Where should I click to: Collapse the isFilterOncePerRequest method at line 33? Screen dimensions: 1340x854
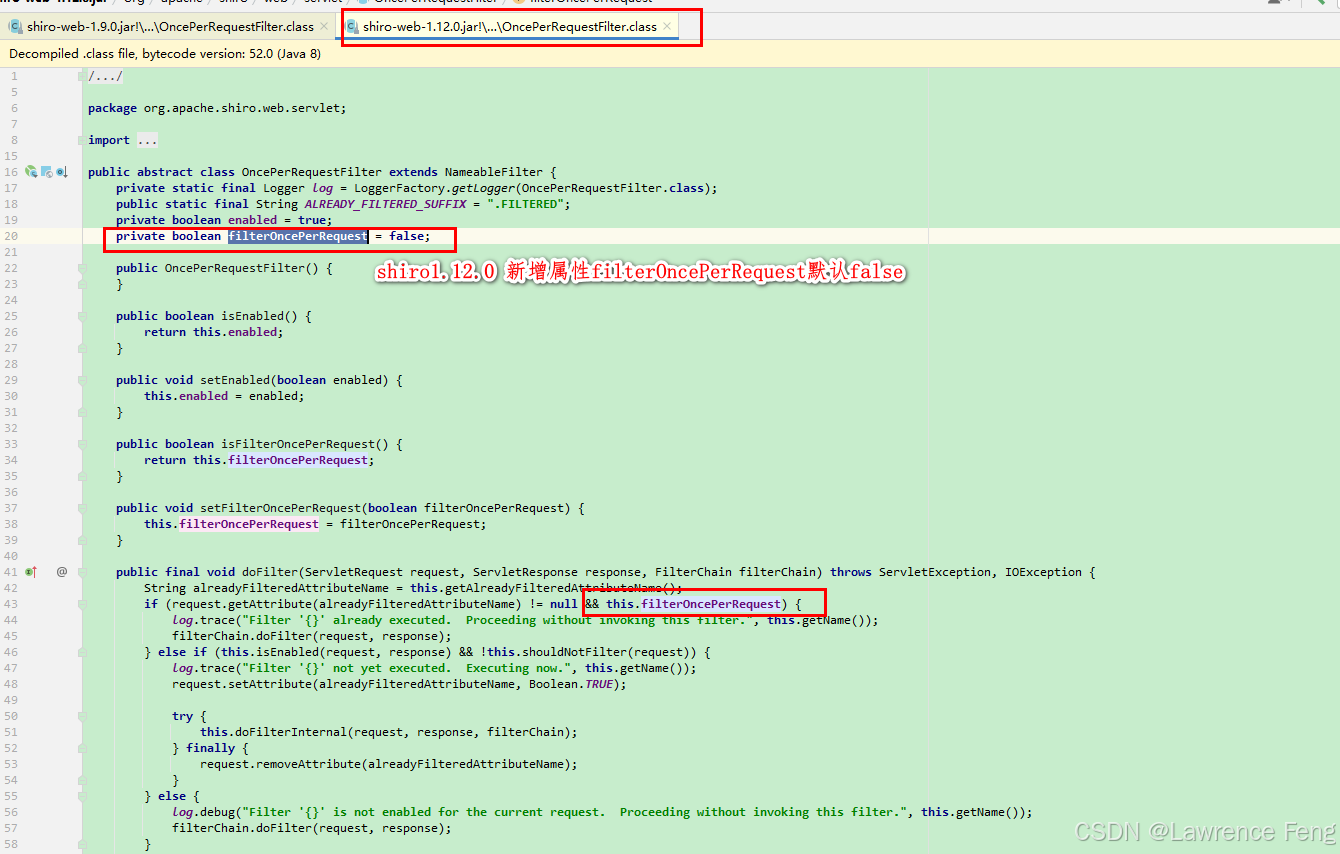82,444
